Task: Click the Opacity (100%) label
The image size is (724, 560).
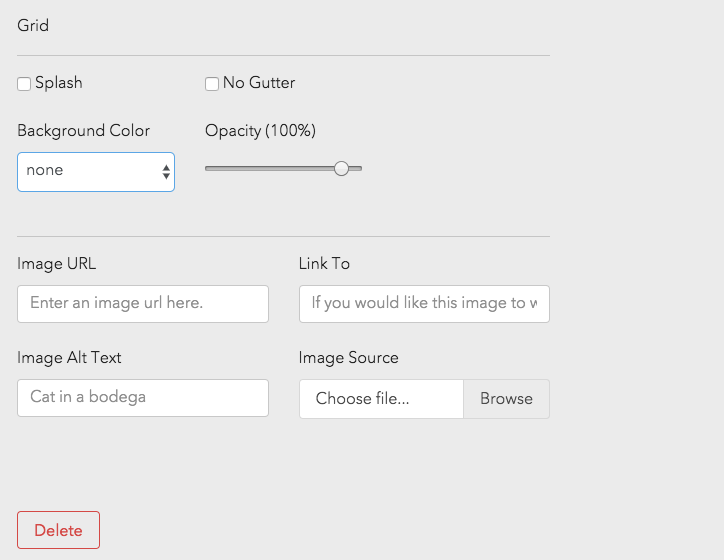Action: click(260, 131)
